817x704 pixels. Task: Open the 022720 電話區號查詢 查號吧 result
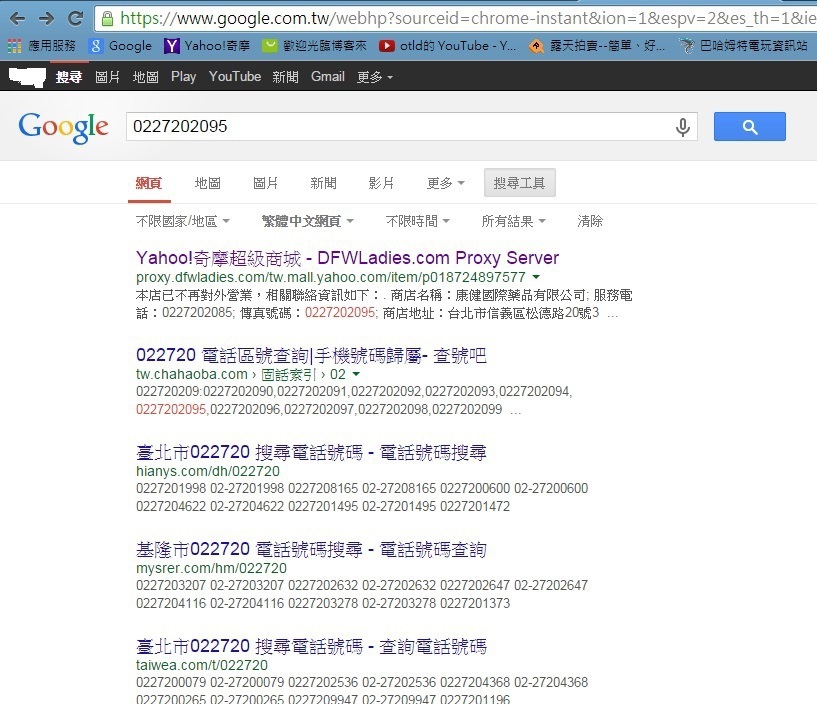coord(311,355)
